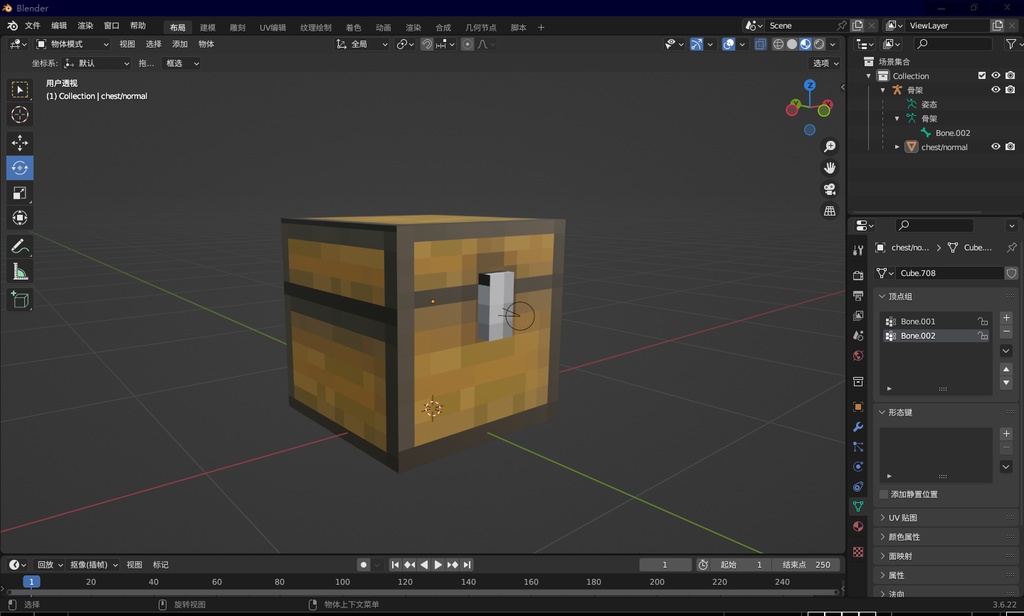
Task: Open the Physics properties tab
Action: coord(858,466)
